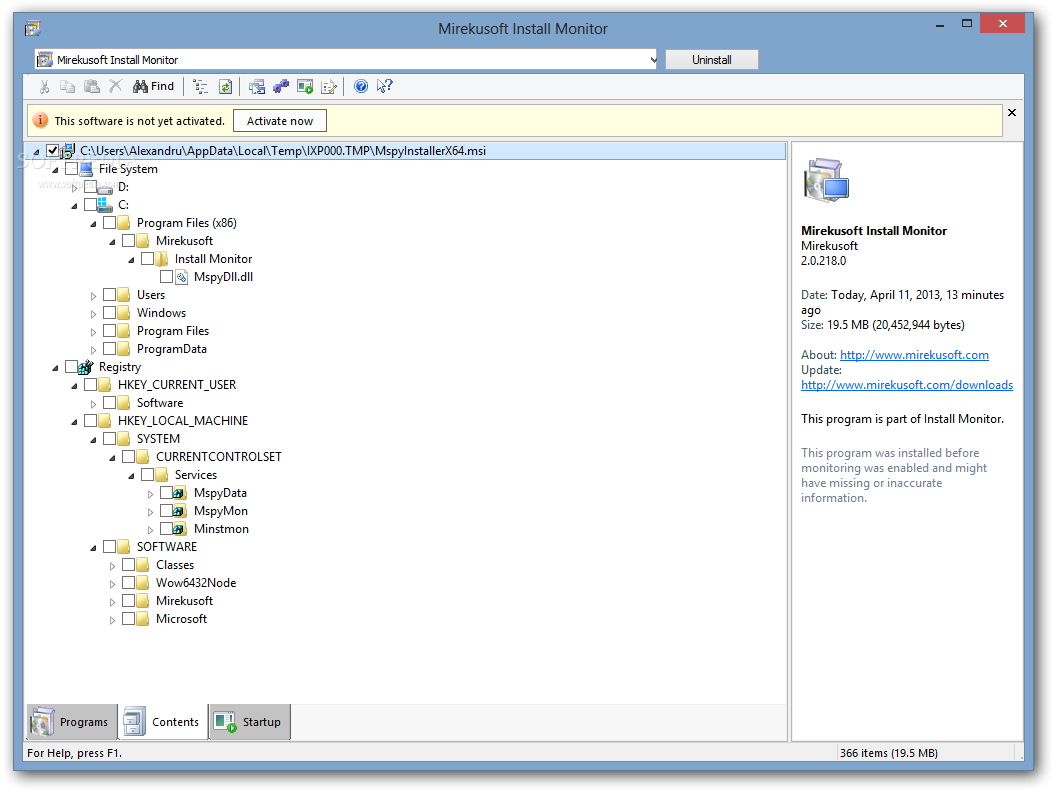1054x791 pixels.
Task: Open the Find tool with binoculars
Action: pyautogui.click(x=154, y=86)
